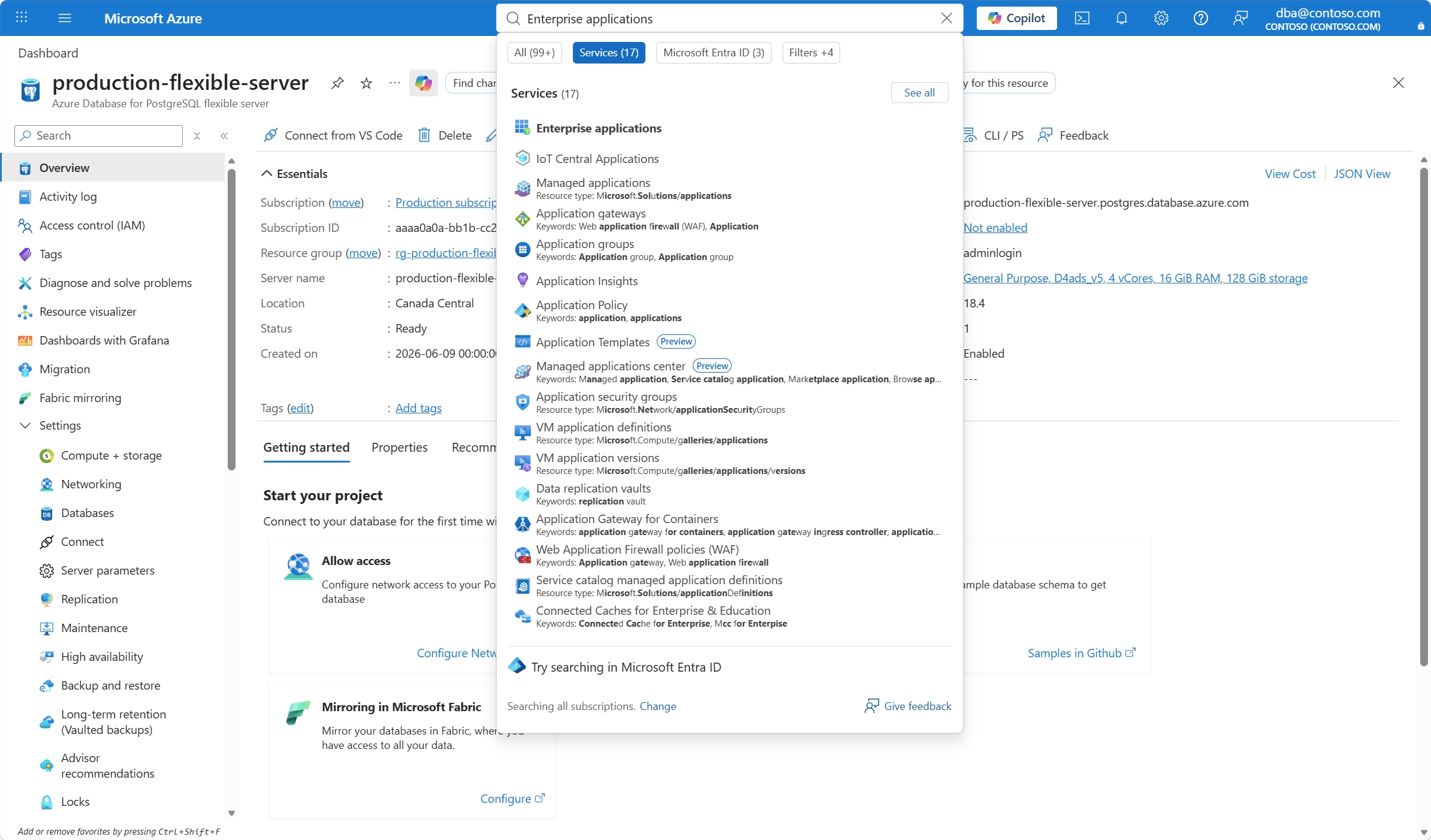Select the All (99+) results filter
The height and width of the screenshot is (840, 1431).
coord(535,53)
